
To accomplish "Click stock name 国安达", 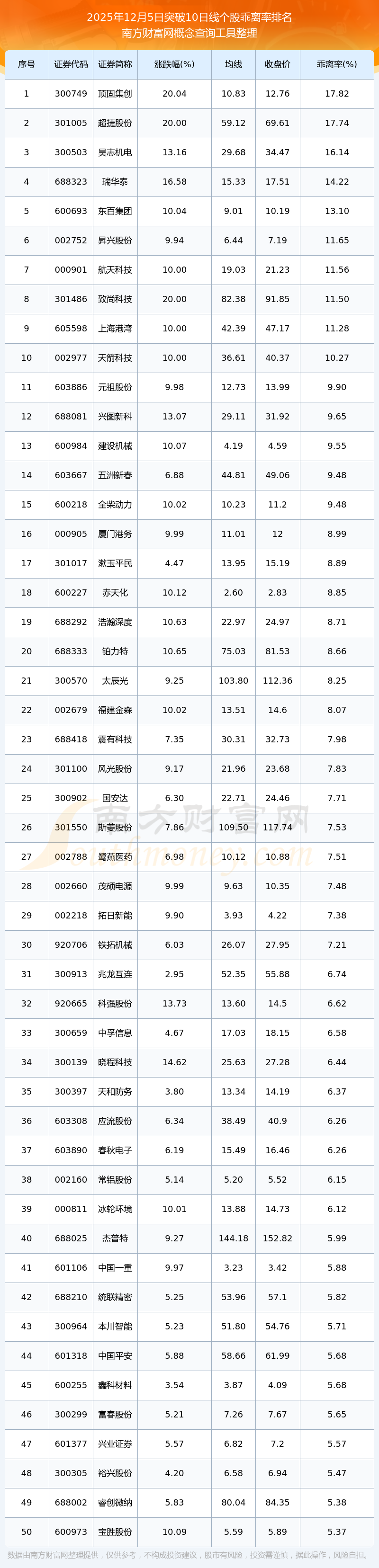I will pos(115,798).
